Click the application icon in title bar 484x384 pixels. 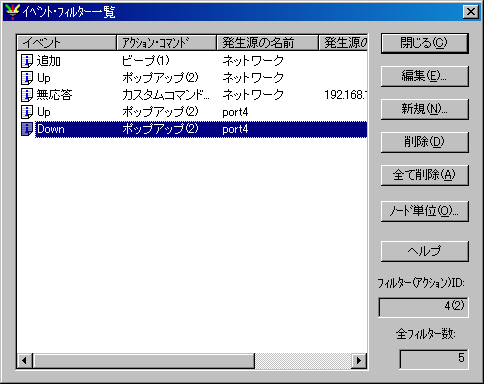point(13,12)
